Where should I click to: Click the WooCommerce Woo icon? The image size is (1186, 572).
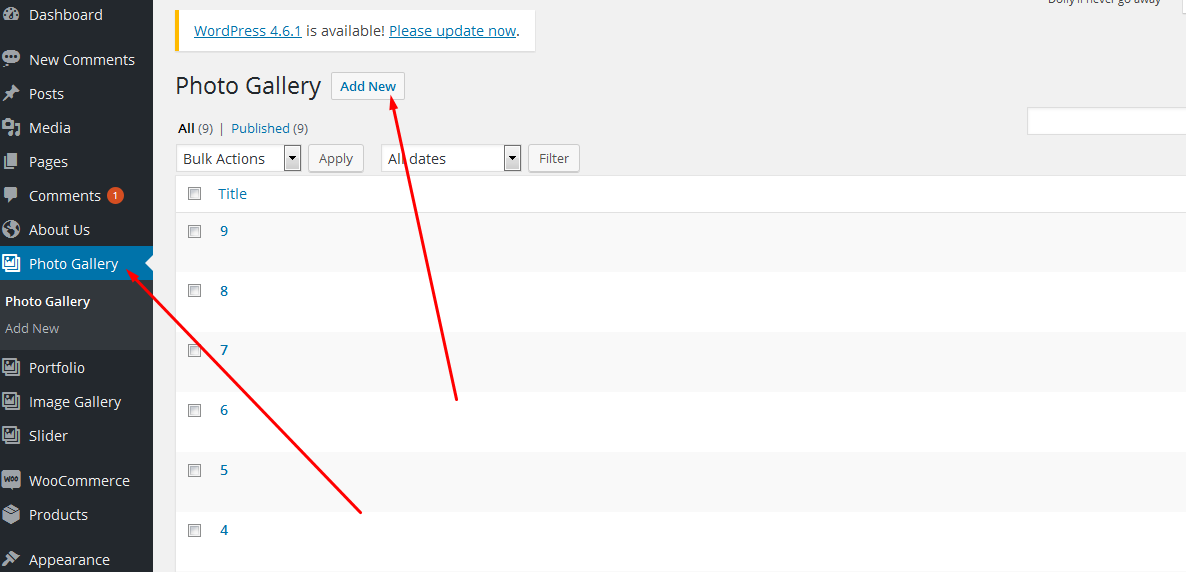click(x=11, y=480)
